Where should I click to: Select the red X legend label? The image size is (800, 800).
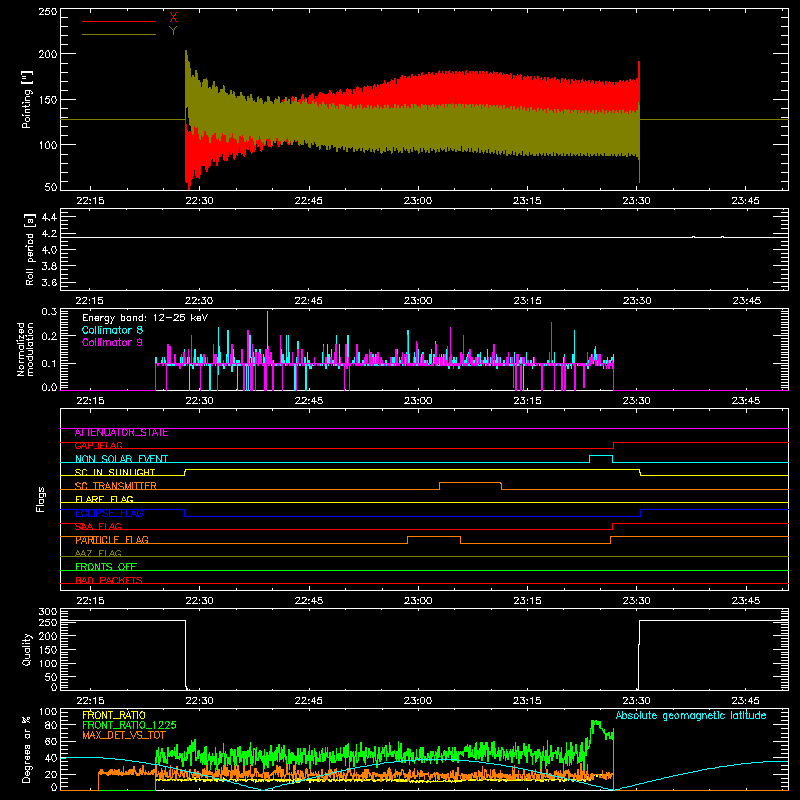(x=173, y=18)
